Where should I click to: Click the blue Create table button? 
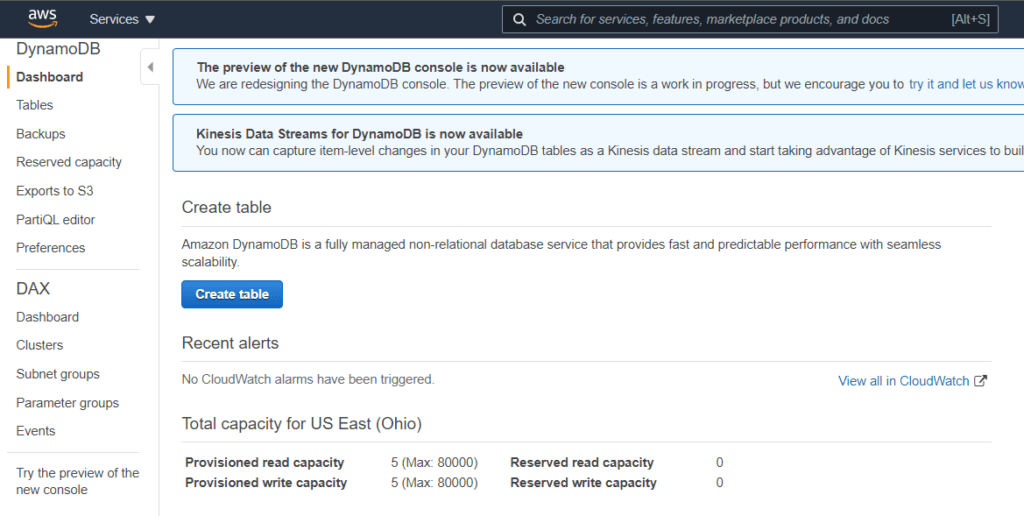coord(232,294)
